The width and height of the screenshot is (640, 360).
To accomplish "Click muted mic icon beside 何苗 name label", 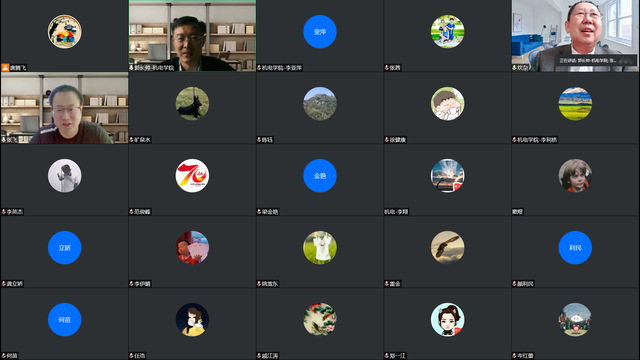I will (x=4, y=356).
